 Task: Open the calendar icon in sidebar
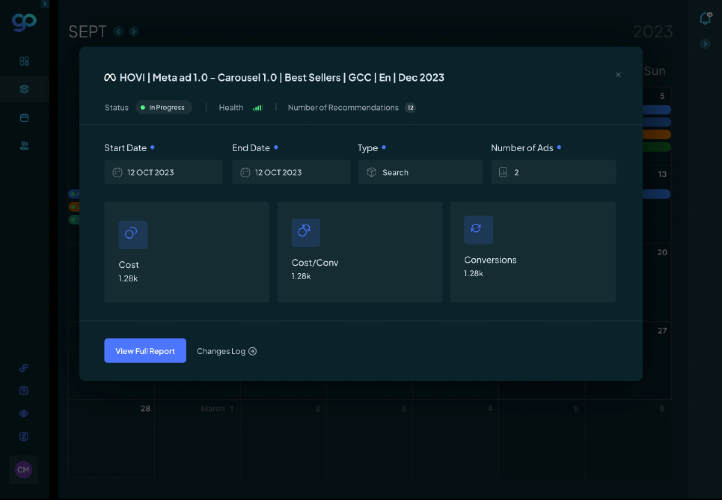coord(24,117)
